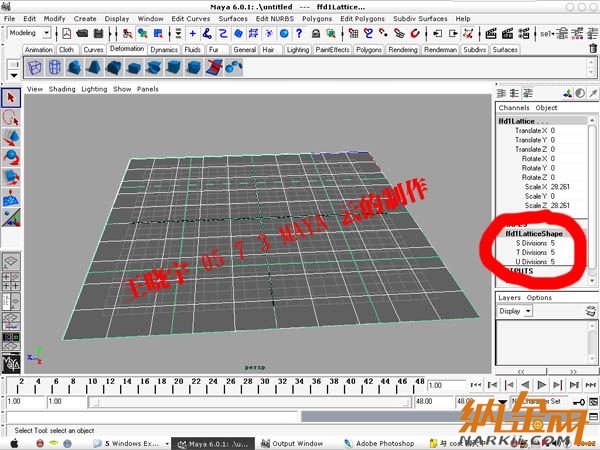This screenshot has height=450, width=600.
Task: Switch to the Deformation shelf tab
Action: 127,49
